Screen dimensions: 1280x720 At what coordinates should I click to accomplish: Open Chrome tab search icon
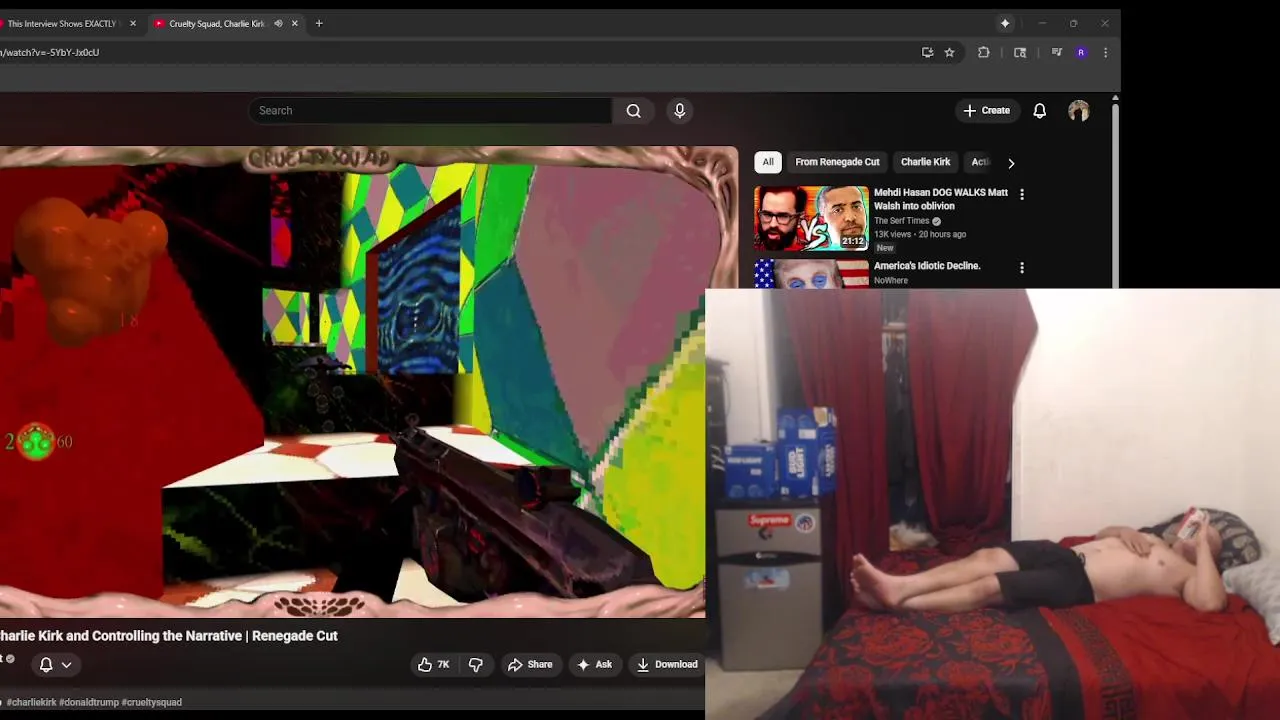coord(1020,52)
